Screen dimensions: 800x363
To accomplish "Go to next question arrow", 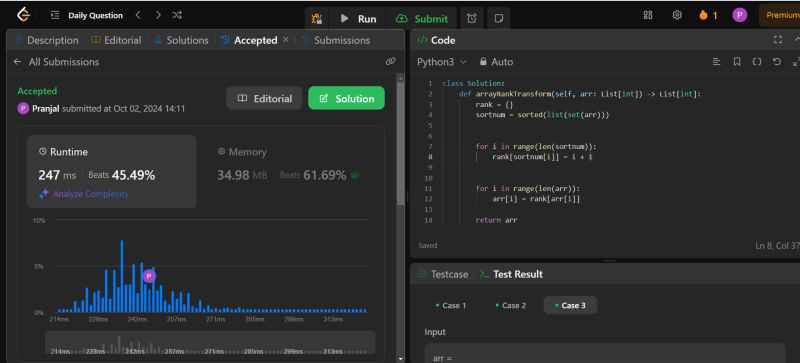I will [x=158, y=15].
